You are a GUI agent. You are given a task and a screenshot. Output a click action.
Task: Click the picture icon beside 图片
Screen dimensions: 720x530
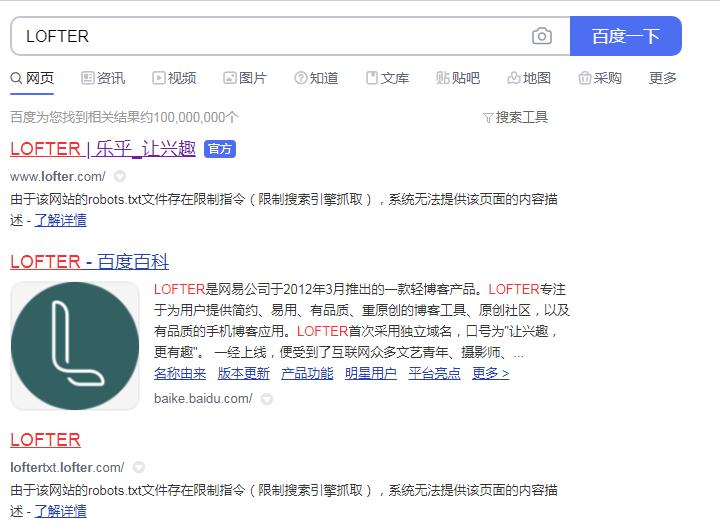tap(229, 78)
